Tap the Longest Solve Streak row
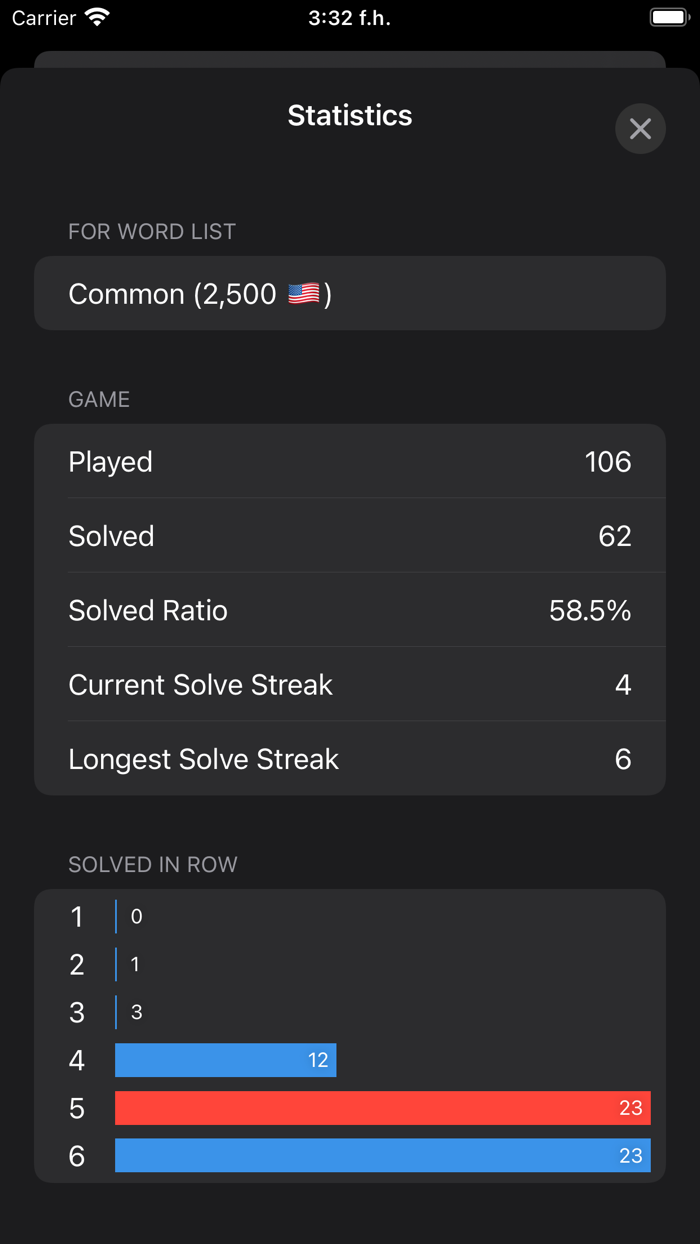The image size is (700, 1244). click(x=349, y=759)
